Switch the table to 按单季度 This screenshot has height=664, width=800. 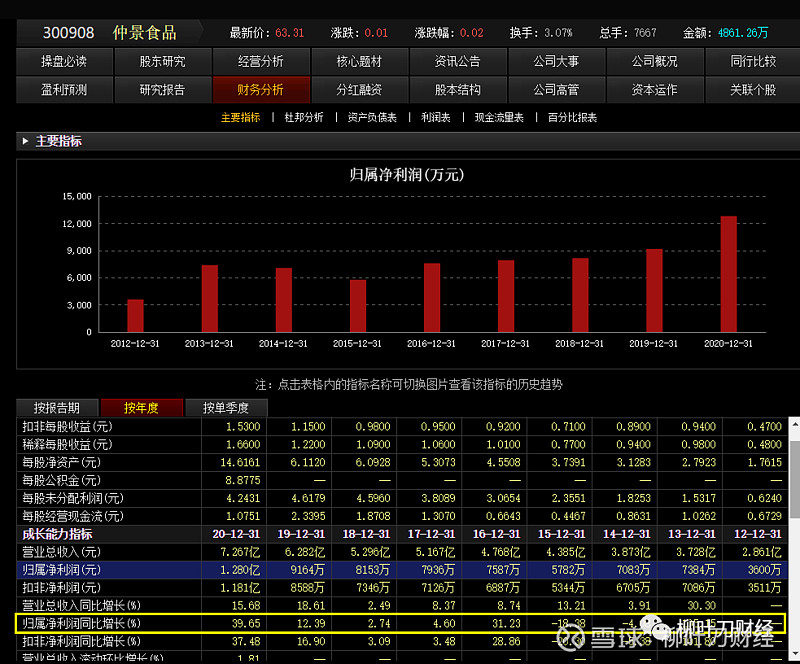coord(226,408)
